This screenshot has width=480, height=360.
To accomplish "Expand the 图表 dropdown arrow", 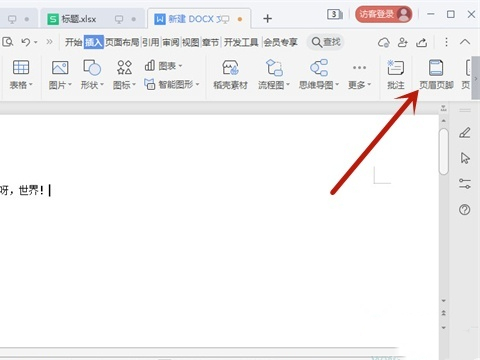I will pos(180,66).
